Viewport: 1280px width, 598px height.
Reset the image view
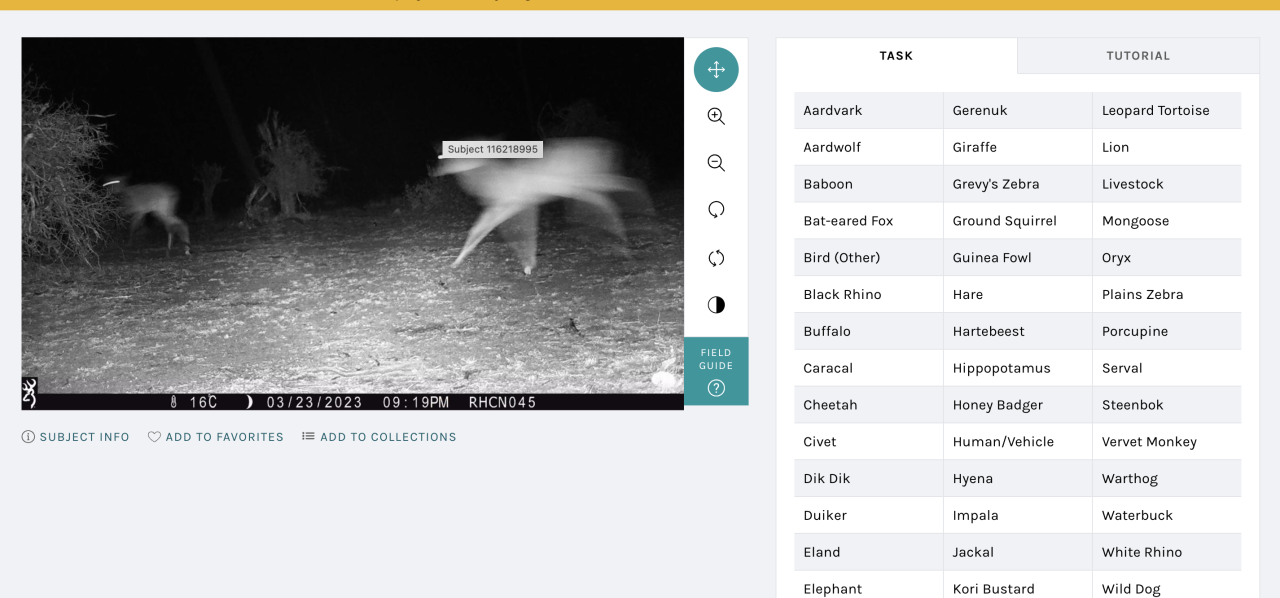click(716, 258)
